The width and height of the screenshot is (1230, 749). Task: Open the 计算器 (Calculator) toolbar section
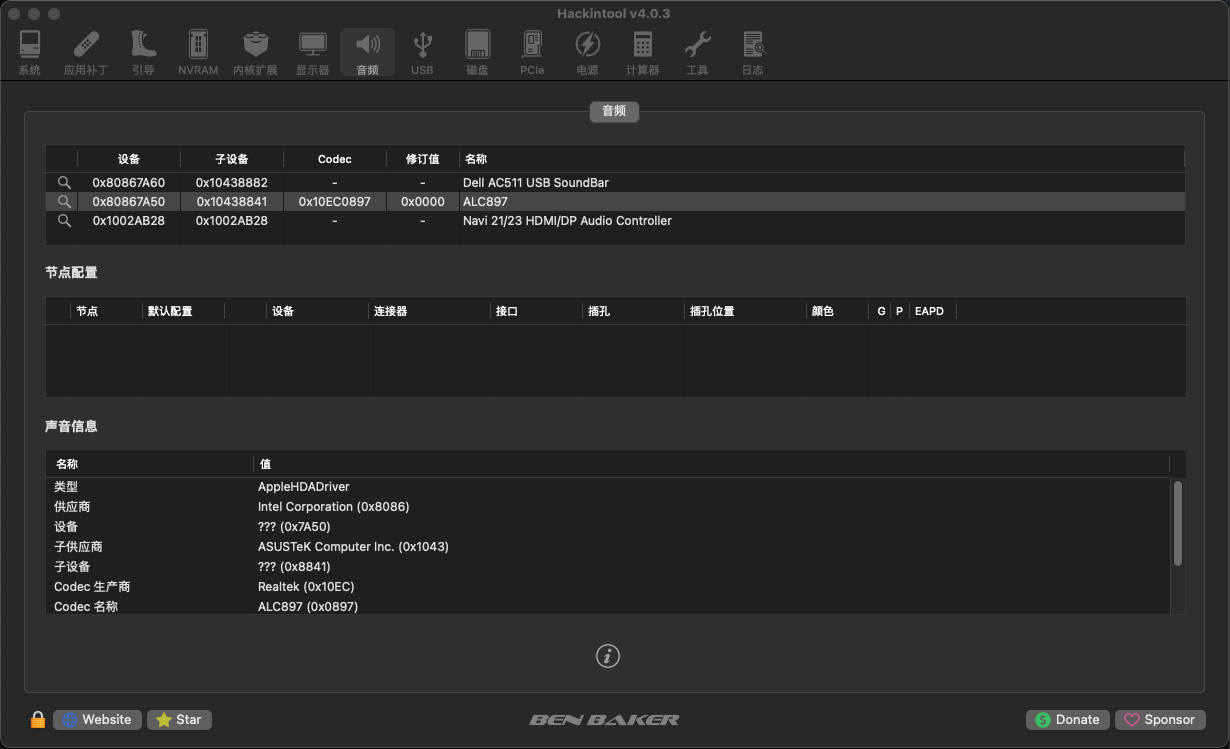pyautogui.click(x=642, y=53)
